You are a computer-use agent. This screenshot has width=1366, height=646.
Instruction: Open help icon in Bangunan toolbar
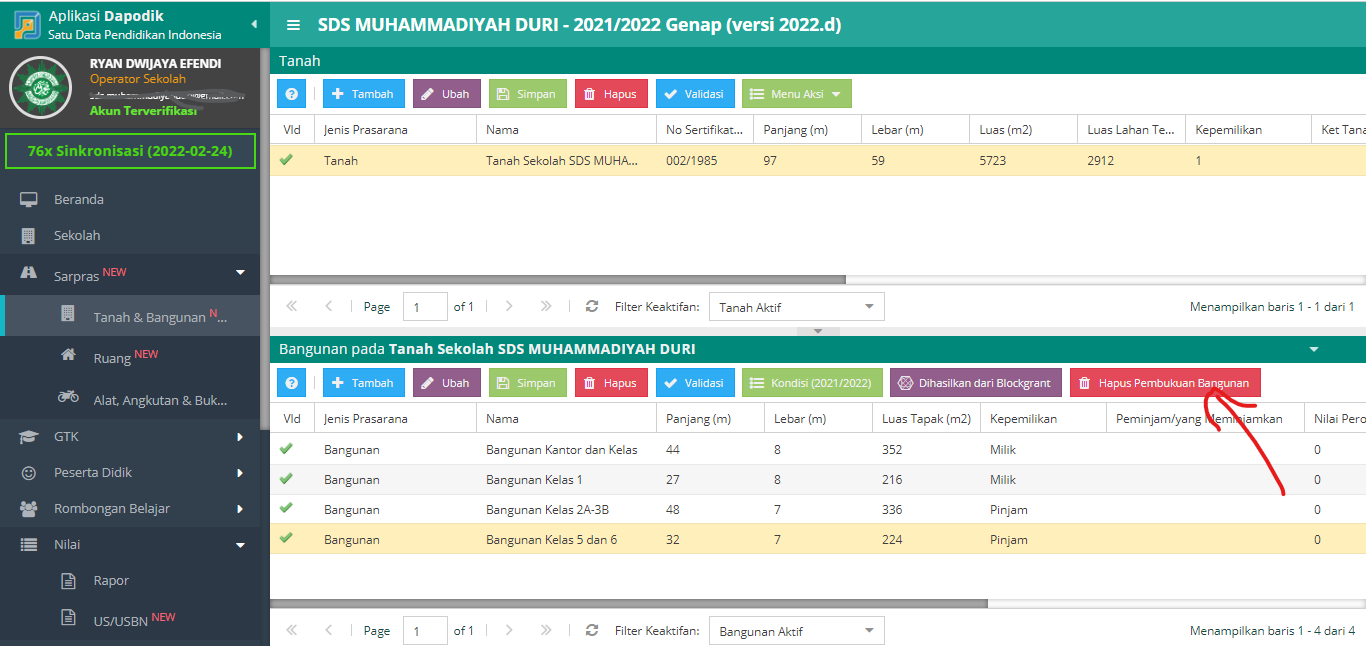coord(291,383)
